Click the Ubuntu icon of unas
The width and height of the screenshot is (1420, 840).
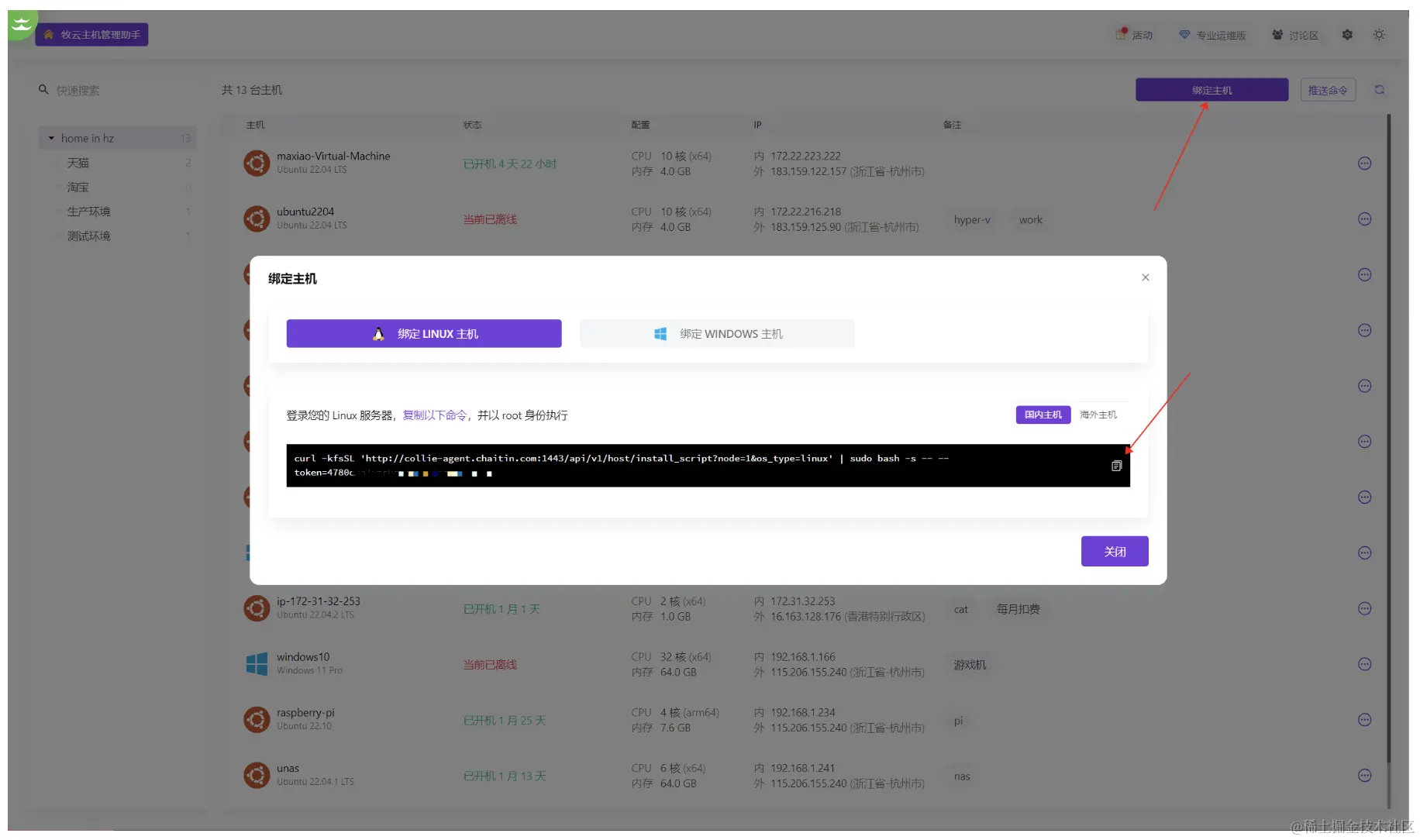257,776
